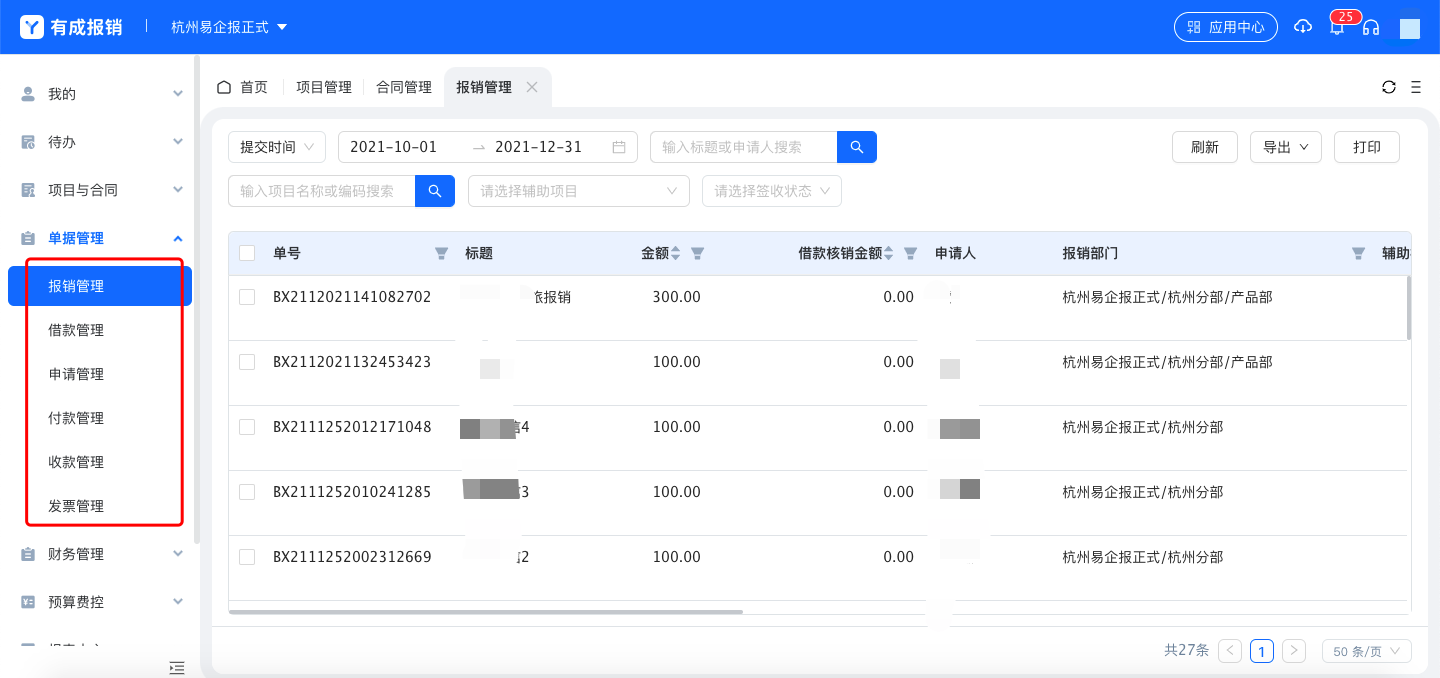Click the 输入标题或申请人搜索 input field
The image size is (1440, 678).
point(743,147)
